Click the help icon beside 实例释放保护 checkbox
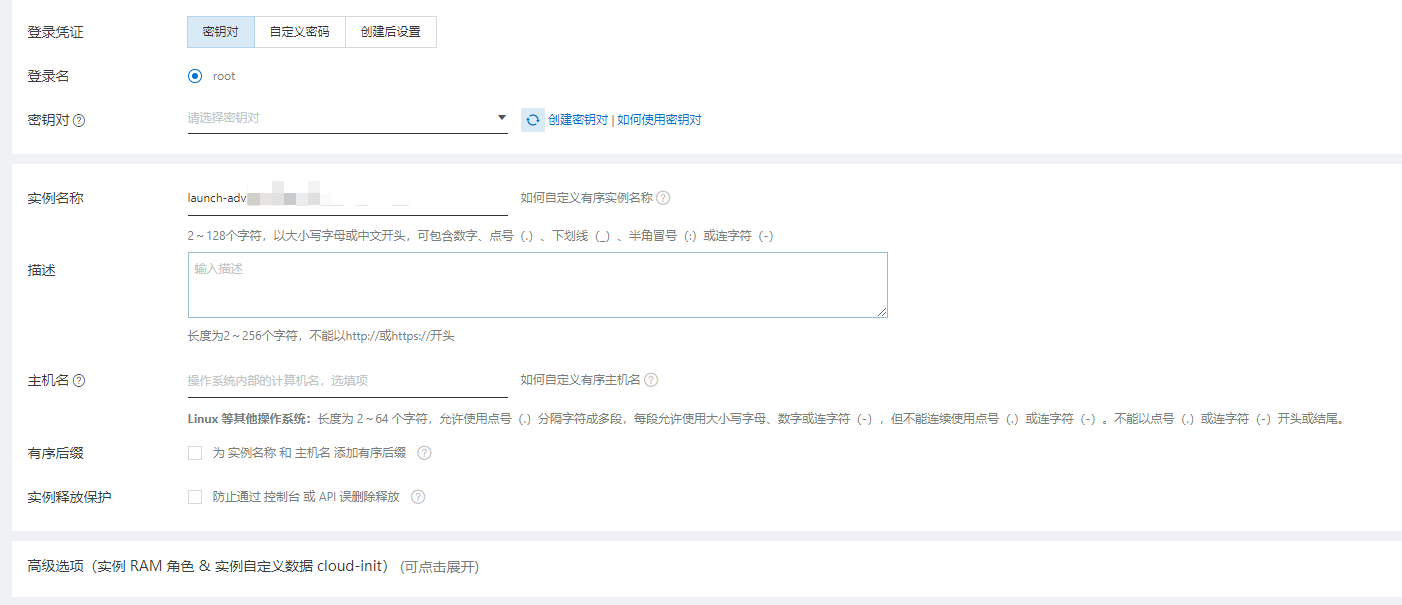The height and width of the screenshot is (605, 1402). (x=417, y=496)
